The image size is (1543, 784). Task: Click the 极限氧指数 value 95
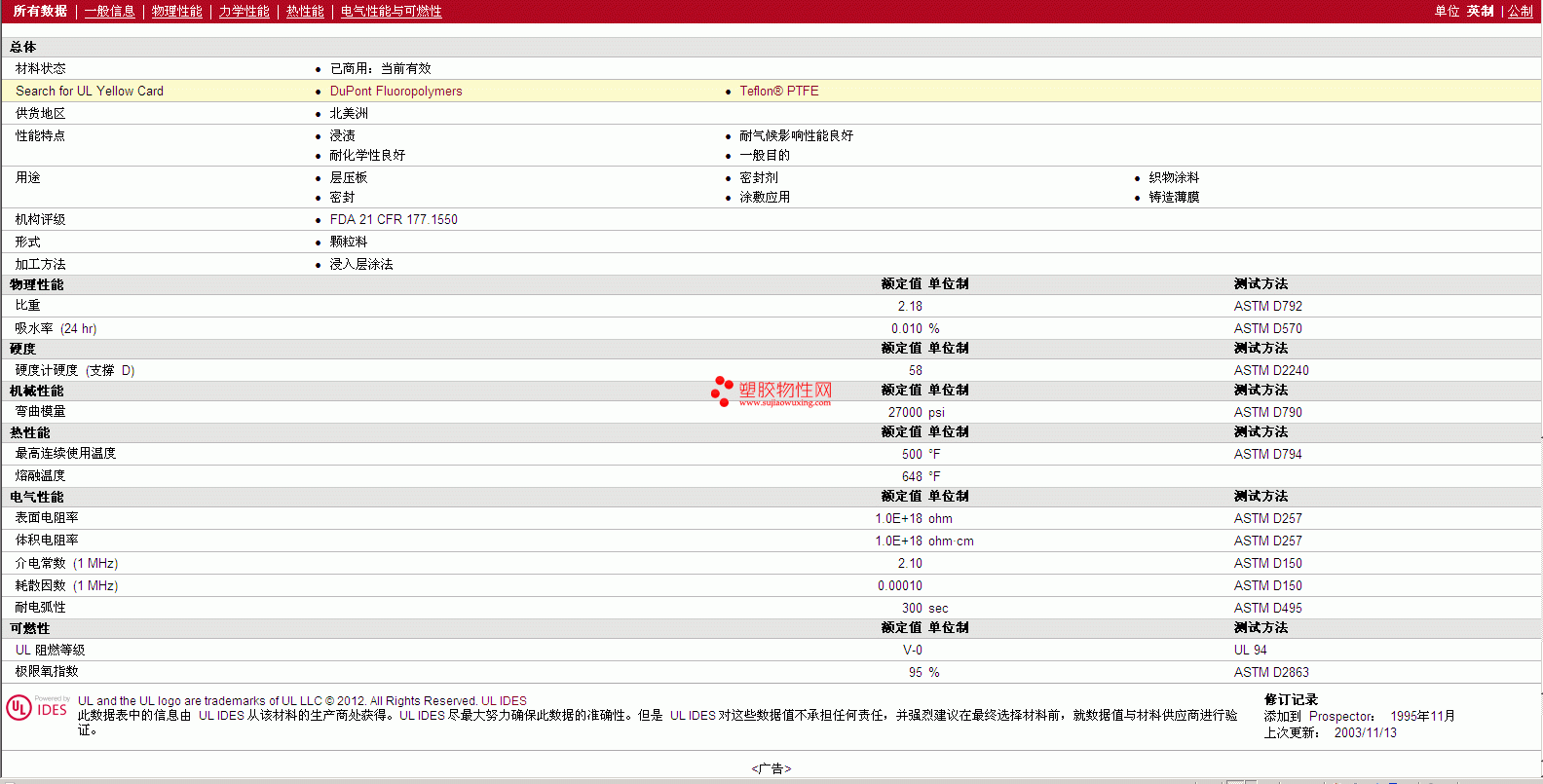[x=916, y=672]
